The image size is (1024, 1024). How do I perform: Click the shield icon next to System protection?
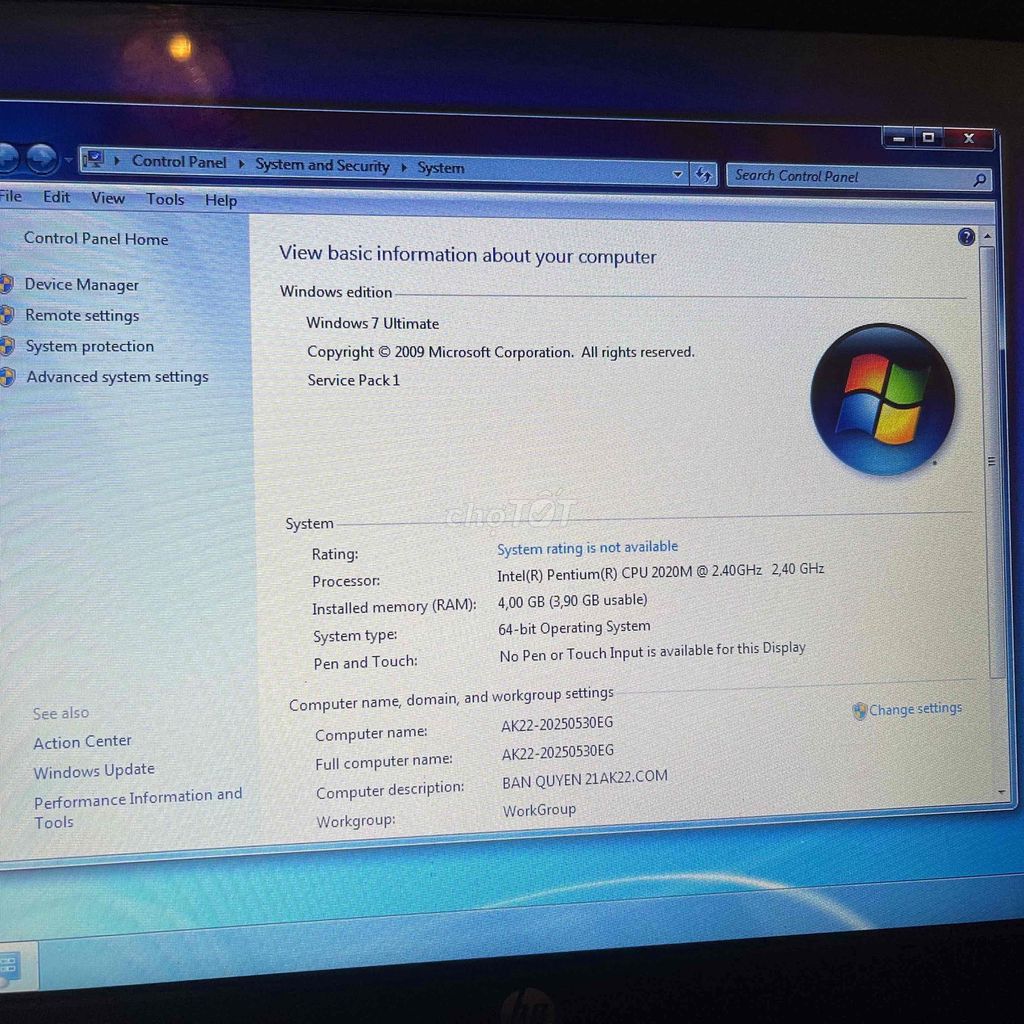tap(7, 345)
